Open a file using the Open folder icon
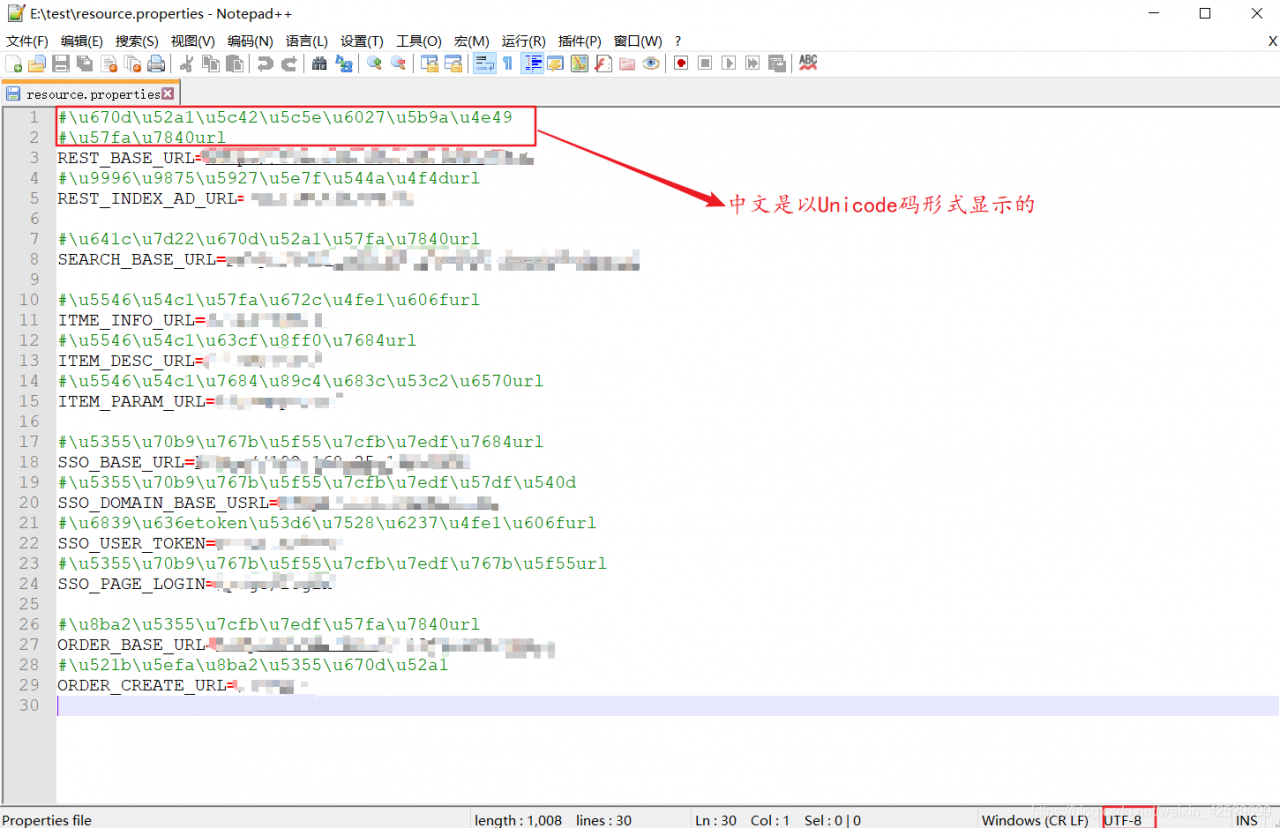This screenshot has height=828, width=1280. tap(36, 64)
